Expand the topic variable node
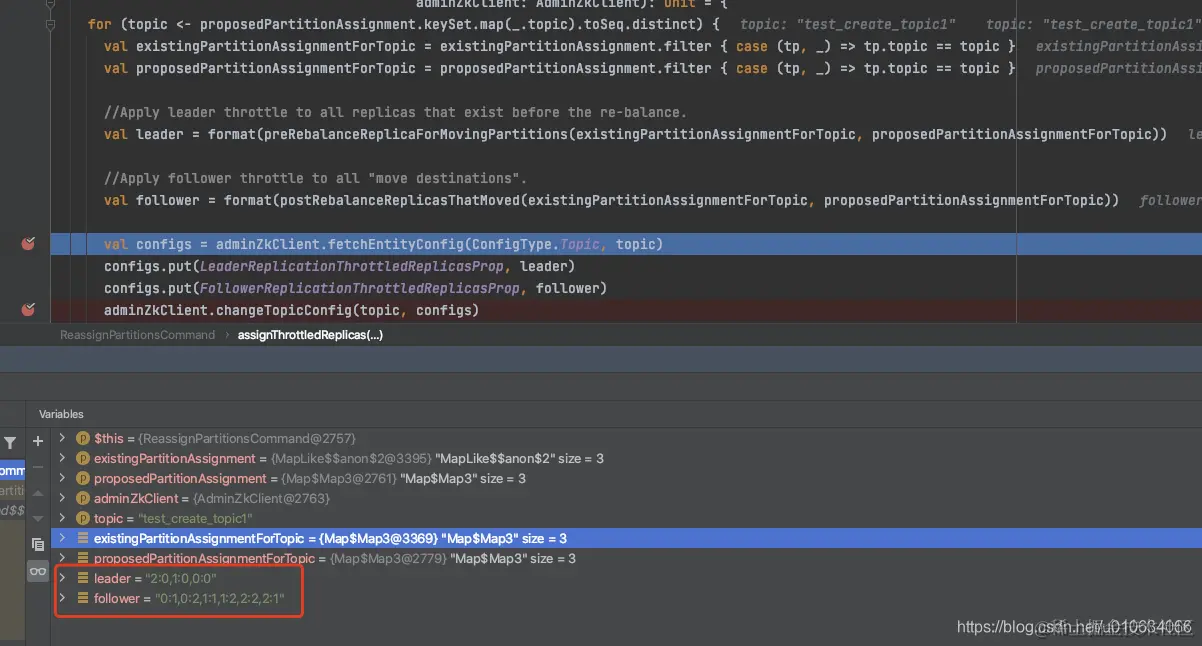This screenshot has height=646, width=1202. click(x=62, y=518)
